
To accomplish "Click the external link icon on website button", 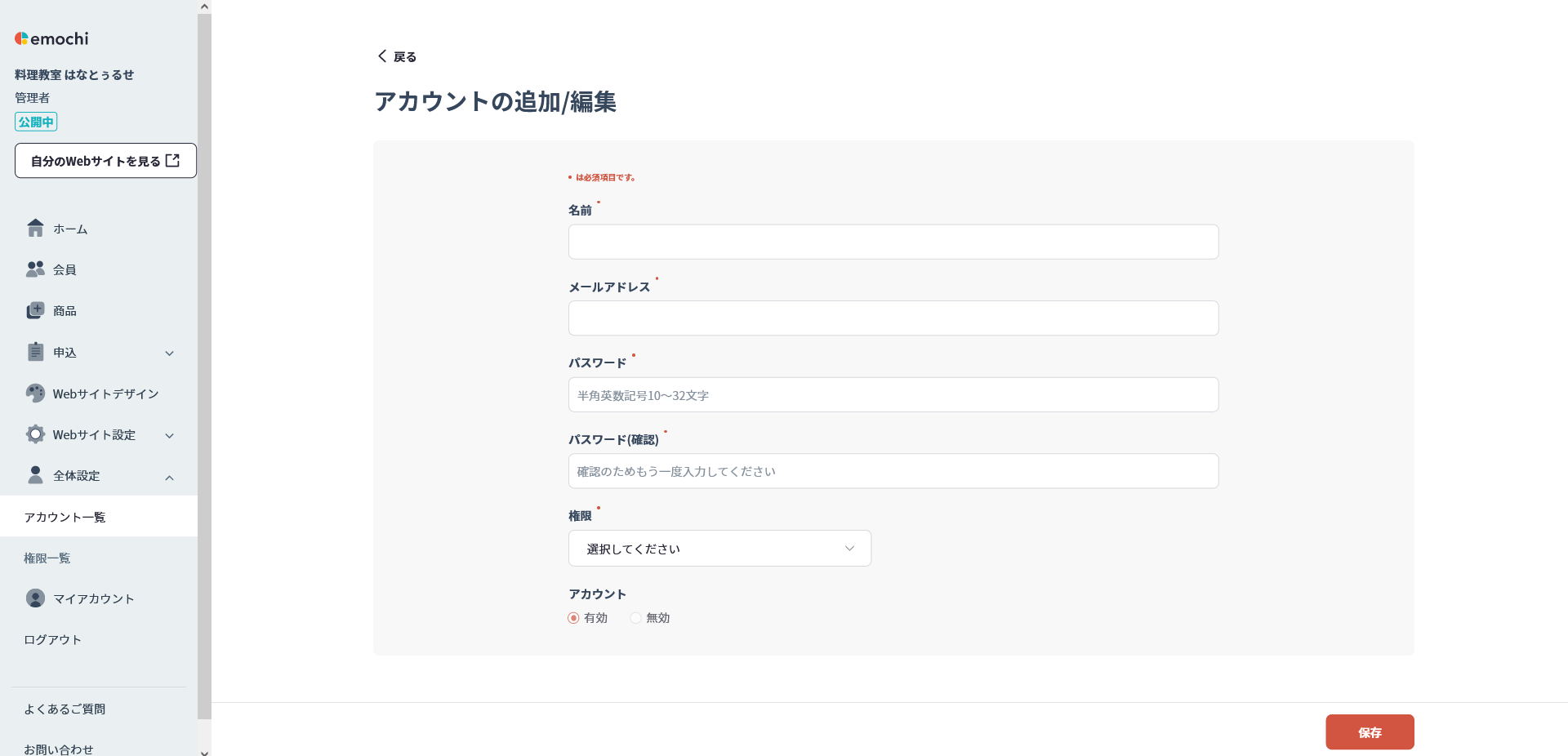I will tap(172, 160).
